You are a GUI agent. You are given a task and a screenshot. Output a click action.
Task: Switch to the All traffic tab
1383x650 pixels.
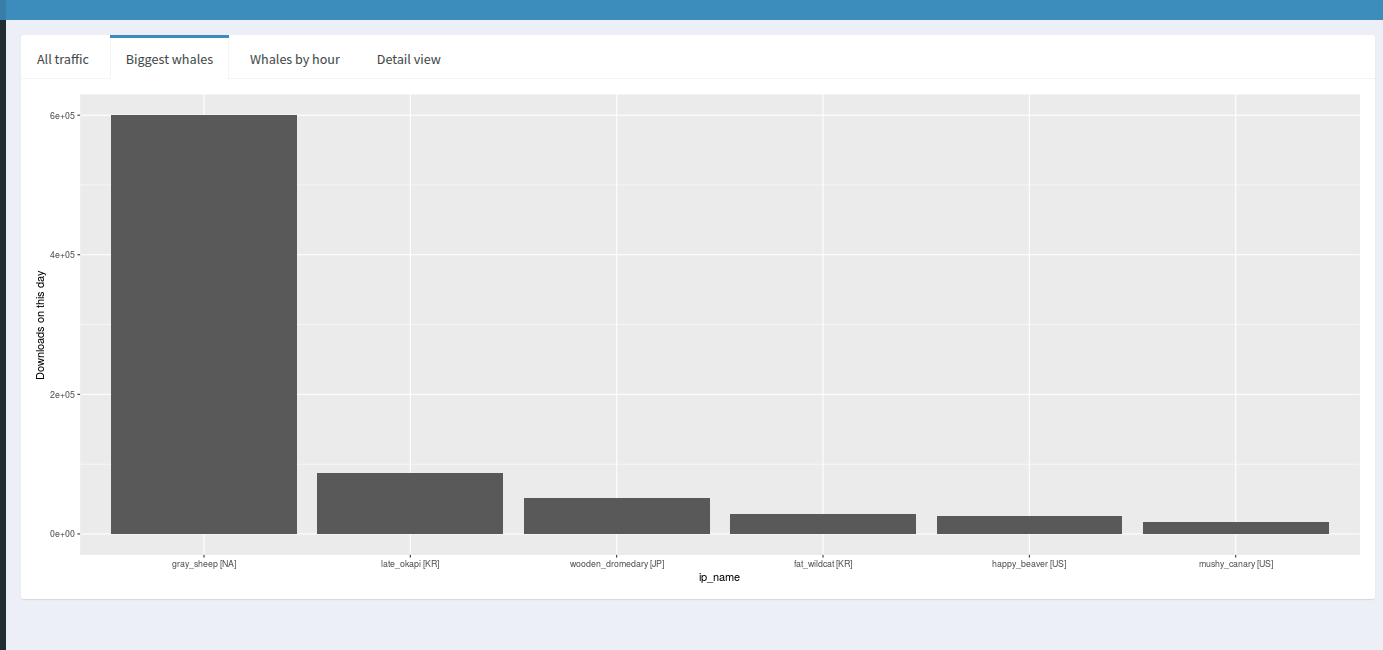(x=63, y=59)
